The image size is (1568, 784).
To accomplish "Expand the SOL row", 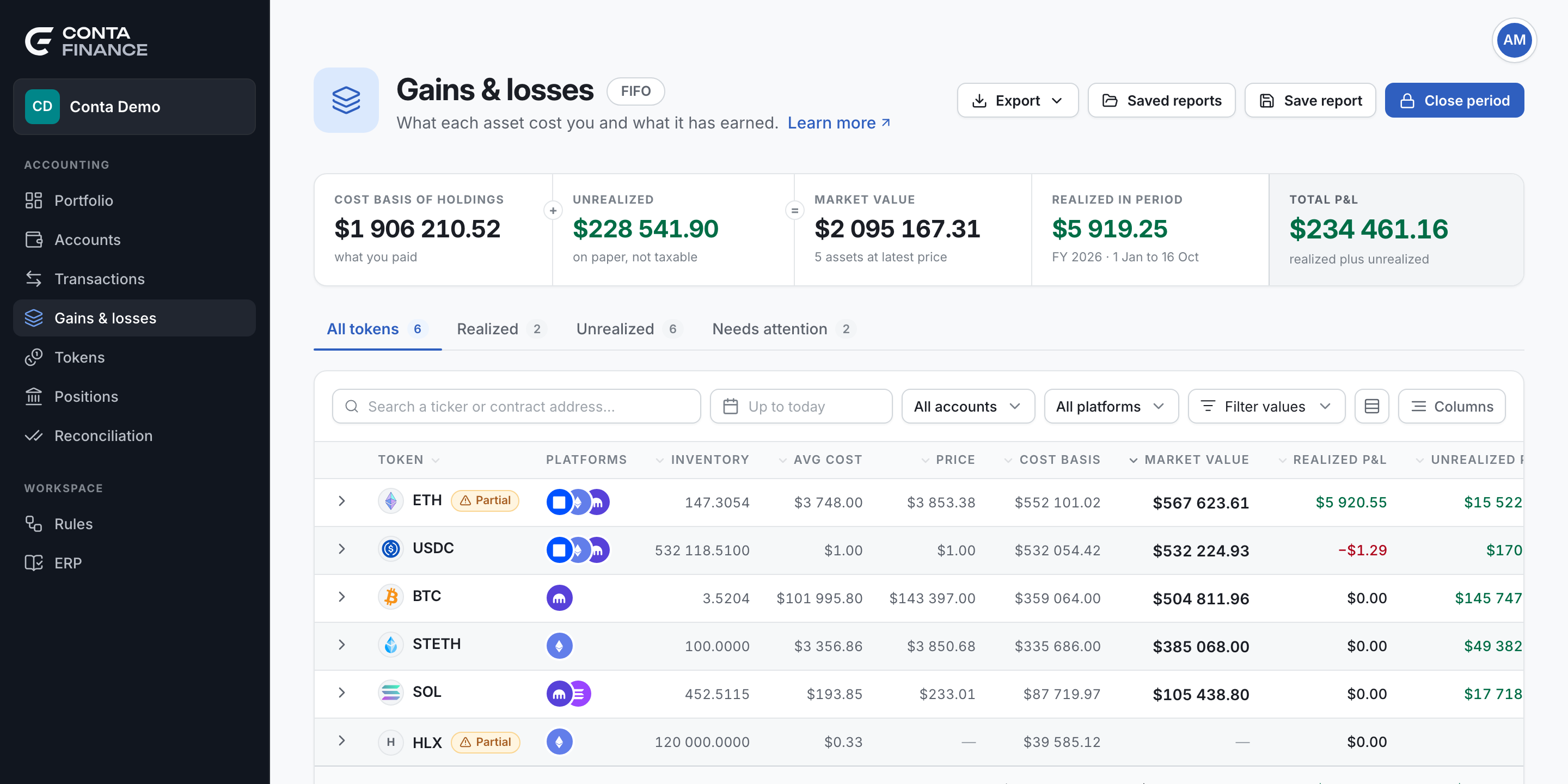I will (x=342, y=693).
